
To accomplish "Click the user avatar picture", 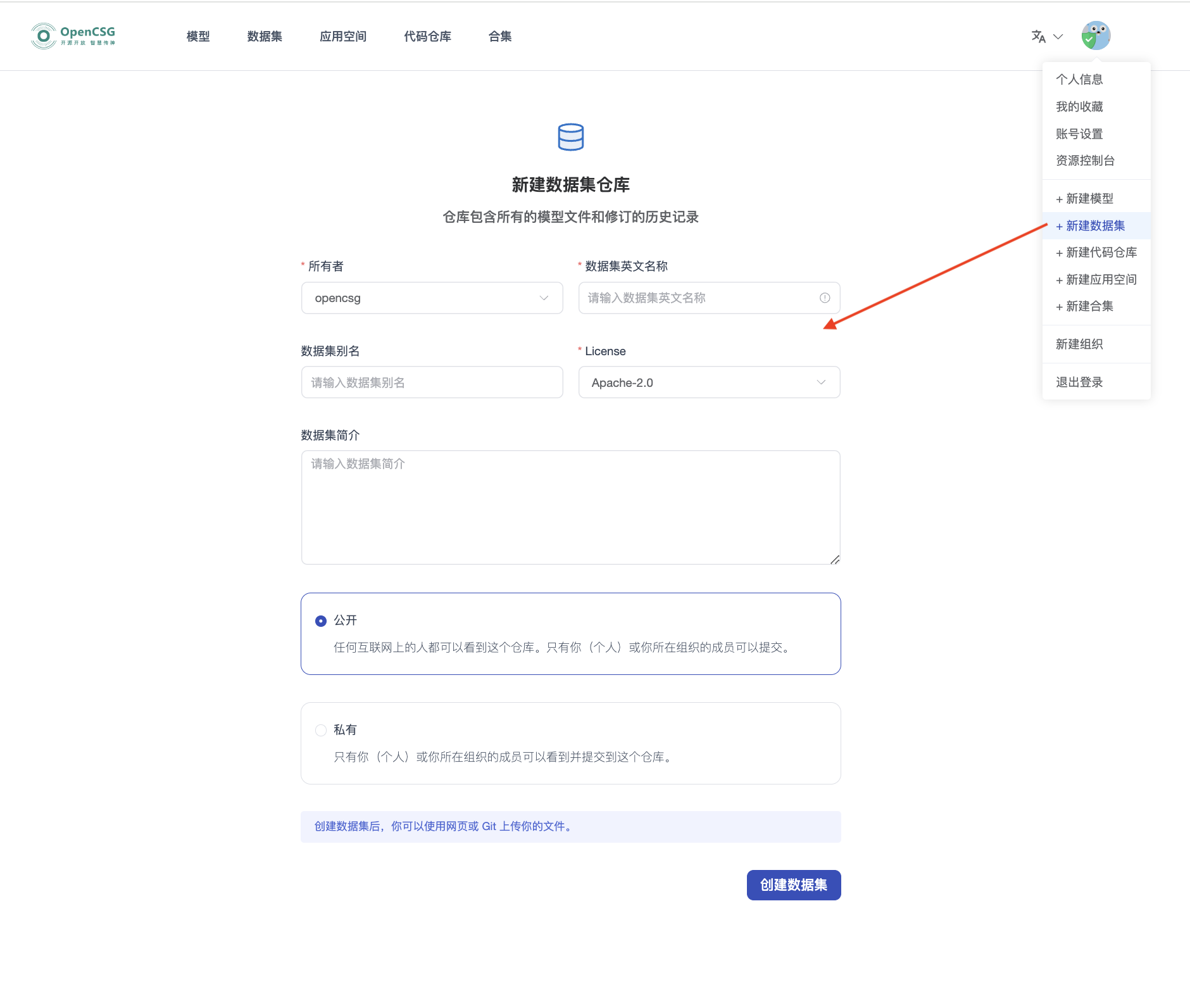I will click(1096, 36).
